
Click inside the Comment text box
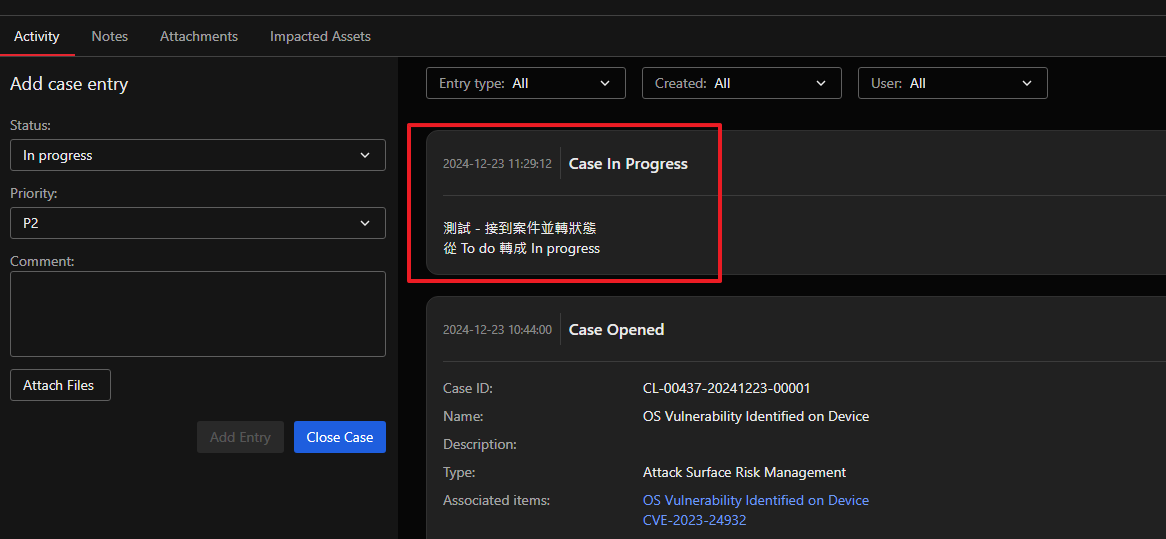point(197,314)
